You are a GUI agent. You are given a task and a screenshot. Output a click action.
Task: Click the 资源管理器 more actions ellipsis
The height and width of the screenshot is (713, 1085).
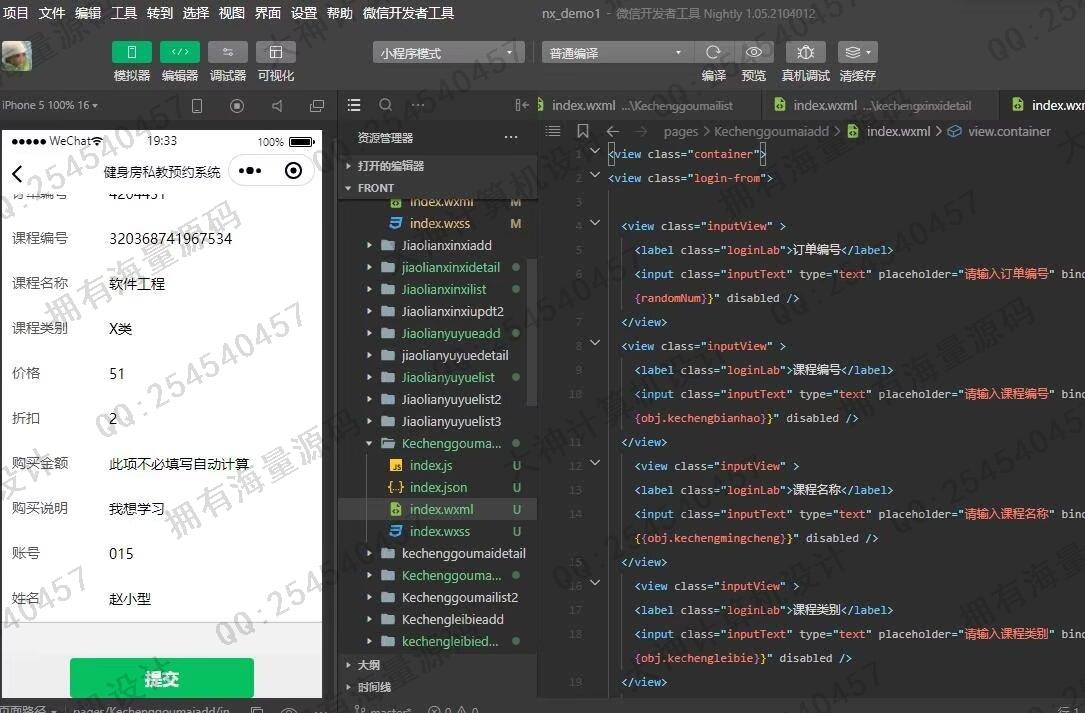511,137
